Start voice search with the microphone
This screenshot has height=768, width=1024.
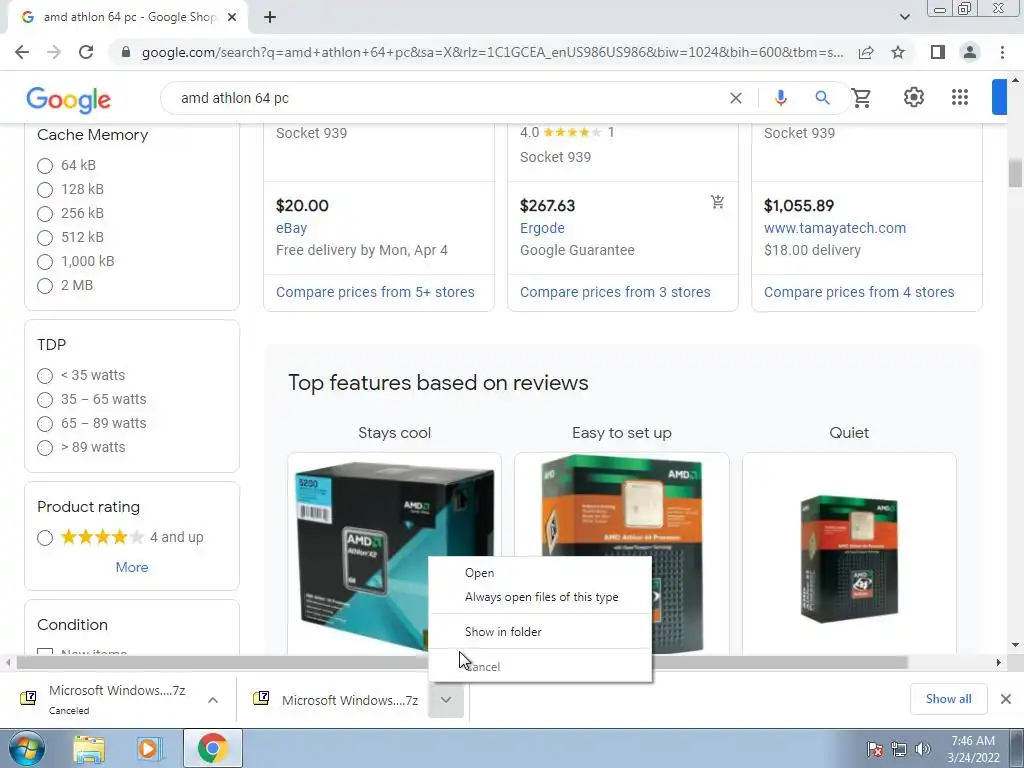click(x=780, y=98)
